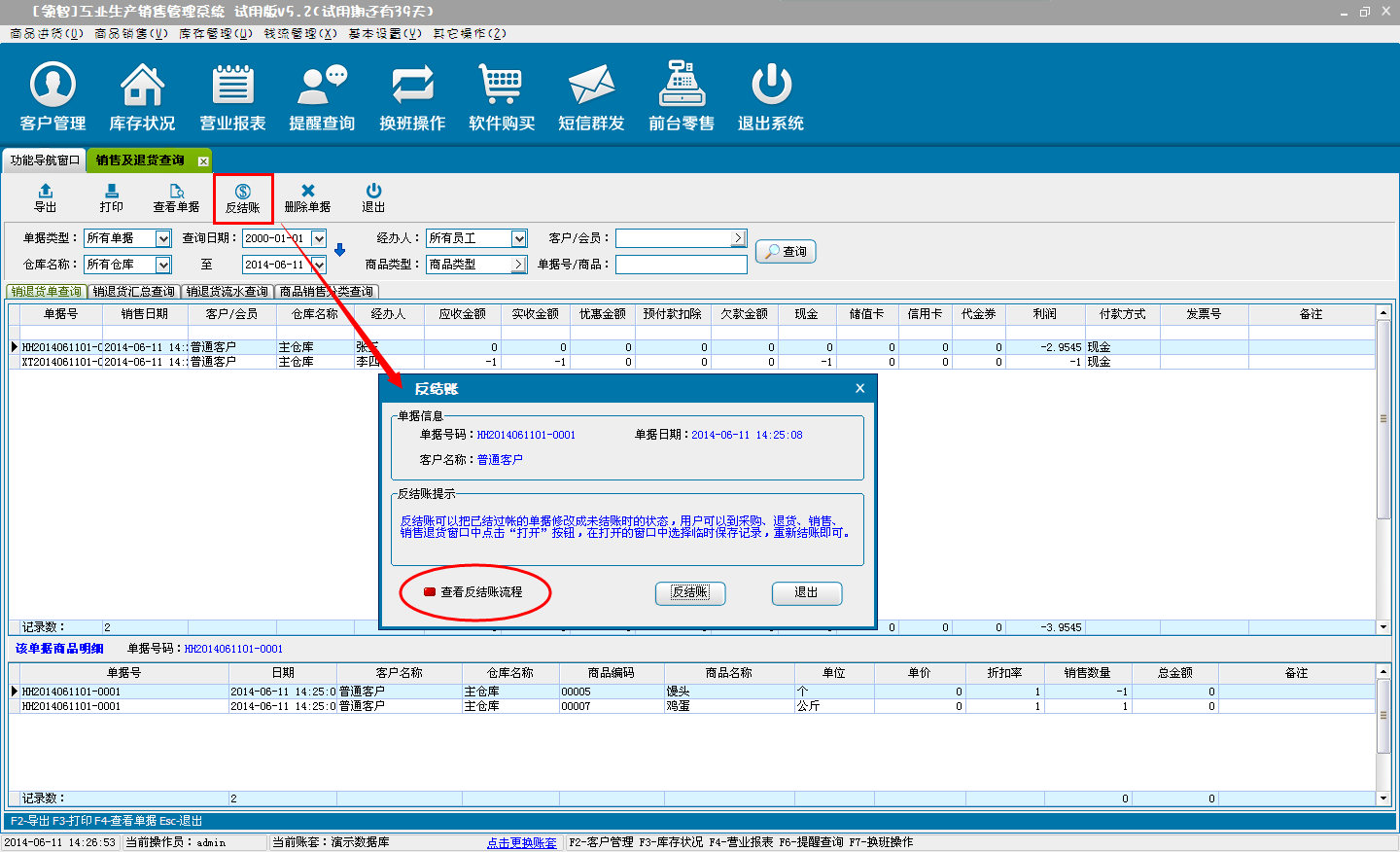
Task: Click 换班操作 shift change icon
Action: pyautogui.click(x=412, y=86)
